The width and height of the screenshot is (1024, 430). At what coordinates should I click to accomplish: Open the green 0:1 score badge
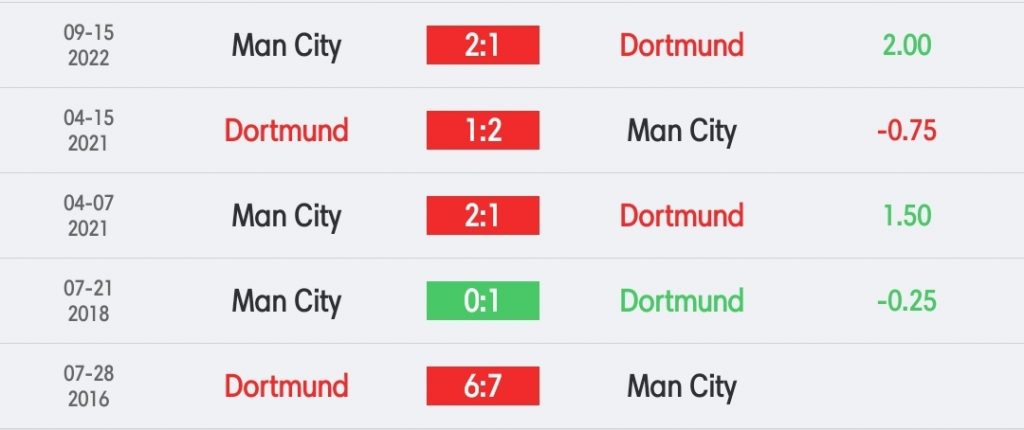[483, 301]
